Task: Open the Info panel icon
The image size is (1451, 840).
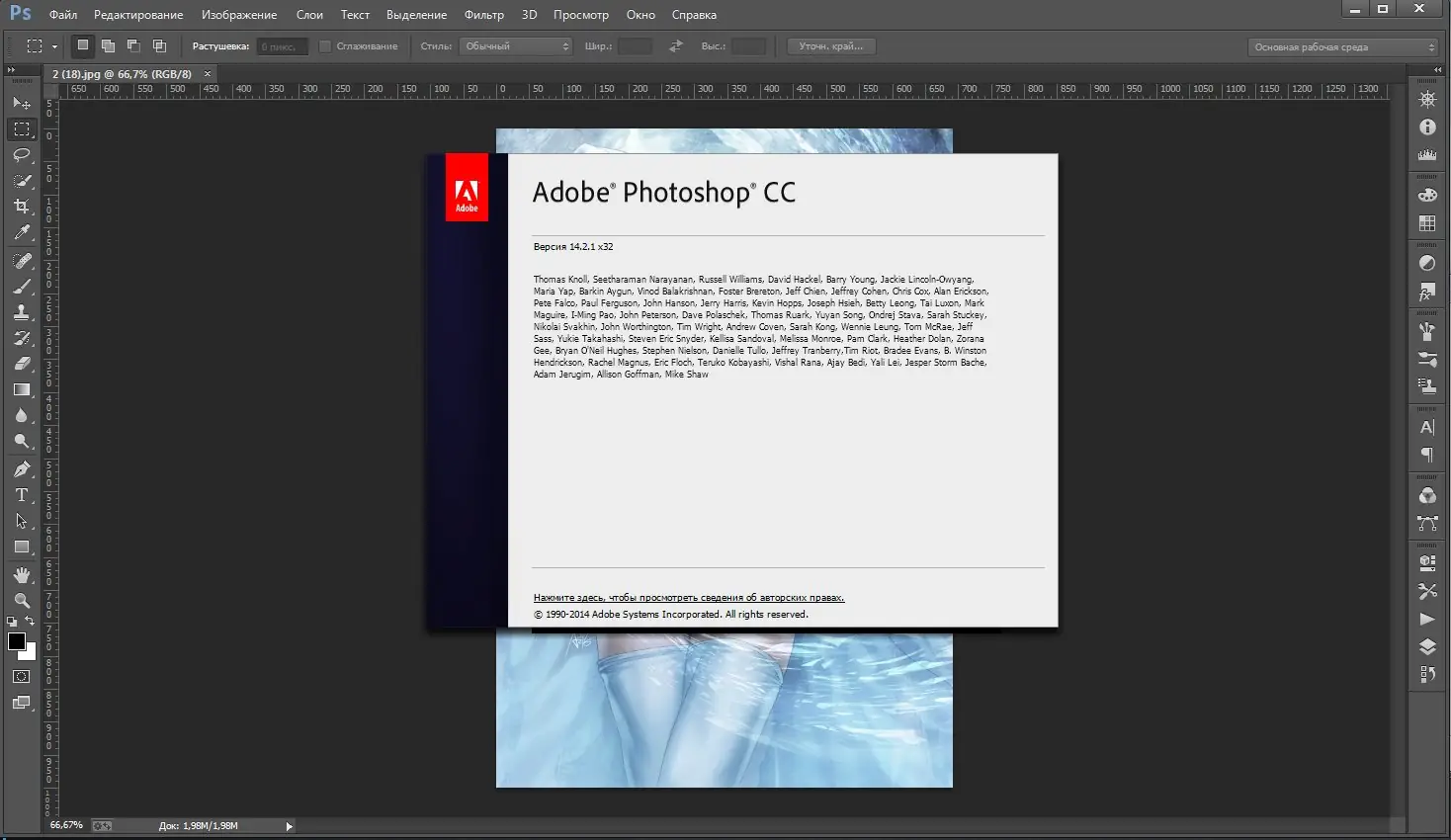Action: tap(1427, 126)
